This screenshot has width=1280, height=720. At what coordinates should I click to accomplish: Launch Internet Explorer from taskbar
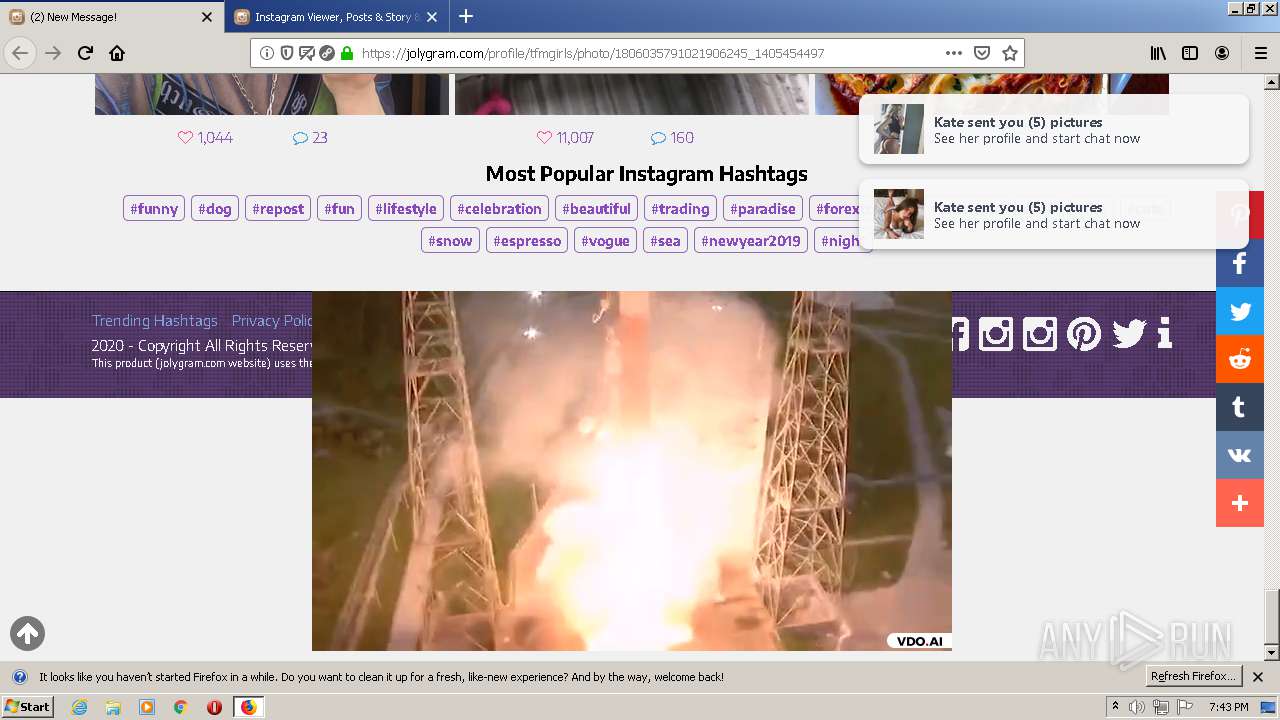click(x=80, y=707)
